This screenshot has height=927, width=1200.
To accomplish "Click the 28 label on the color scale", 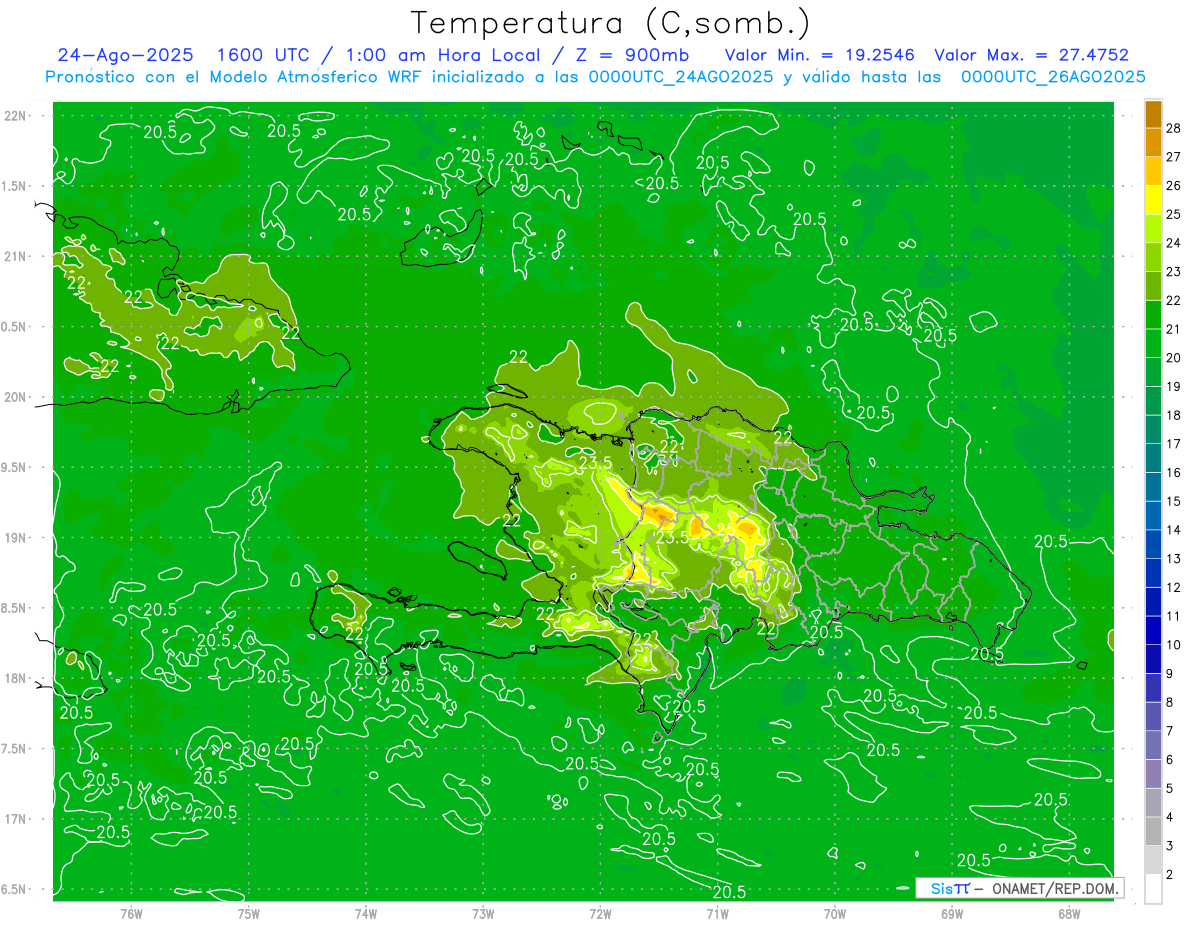I will (1174, 128).
